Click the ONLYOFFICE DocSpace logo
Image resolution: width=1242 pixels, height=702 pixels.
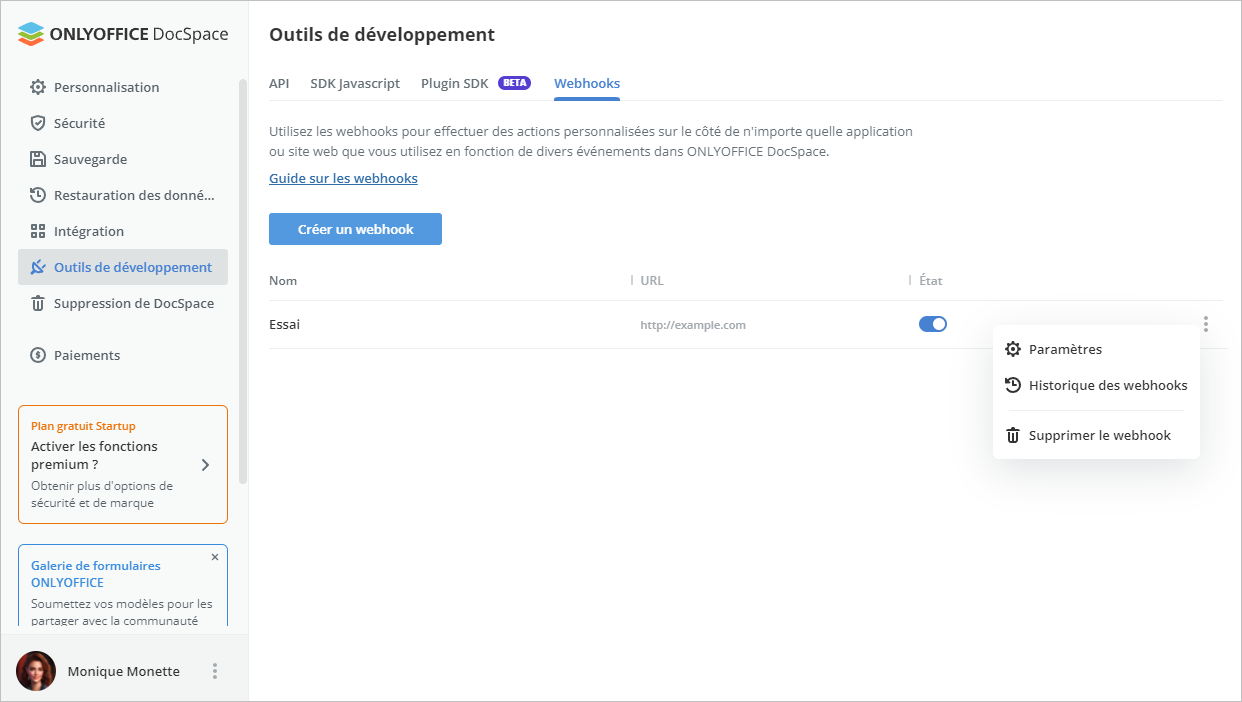[123, 34]
